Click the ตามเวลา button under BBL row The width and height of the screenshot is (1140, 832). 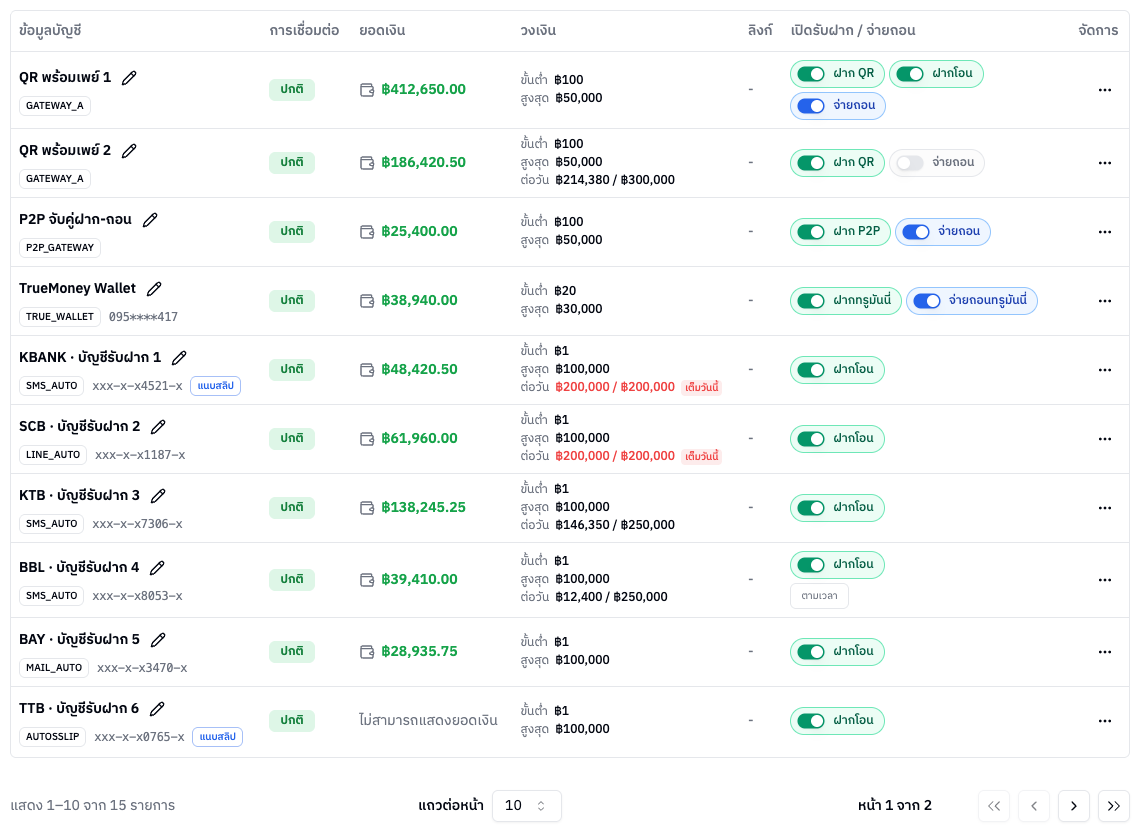click(819, 596)
